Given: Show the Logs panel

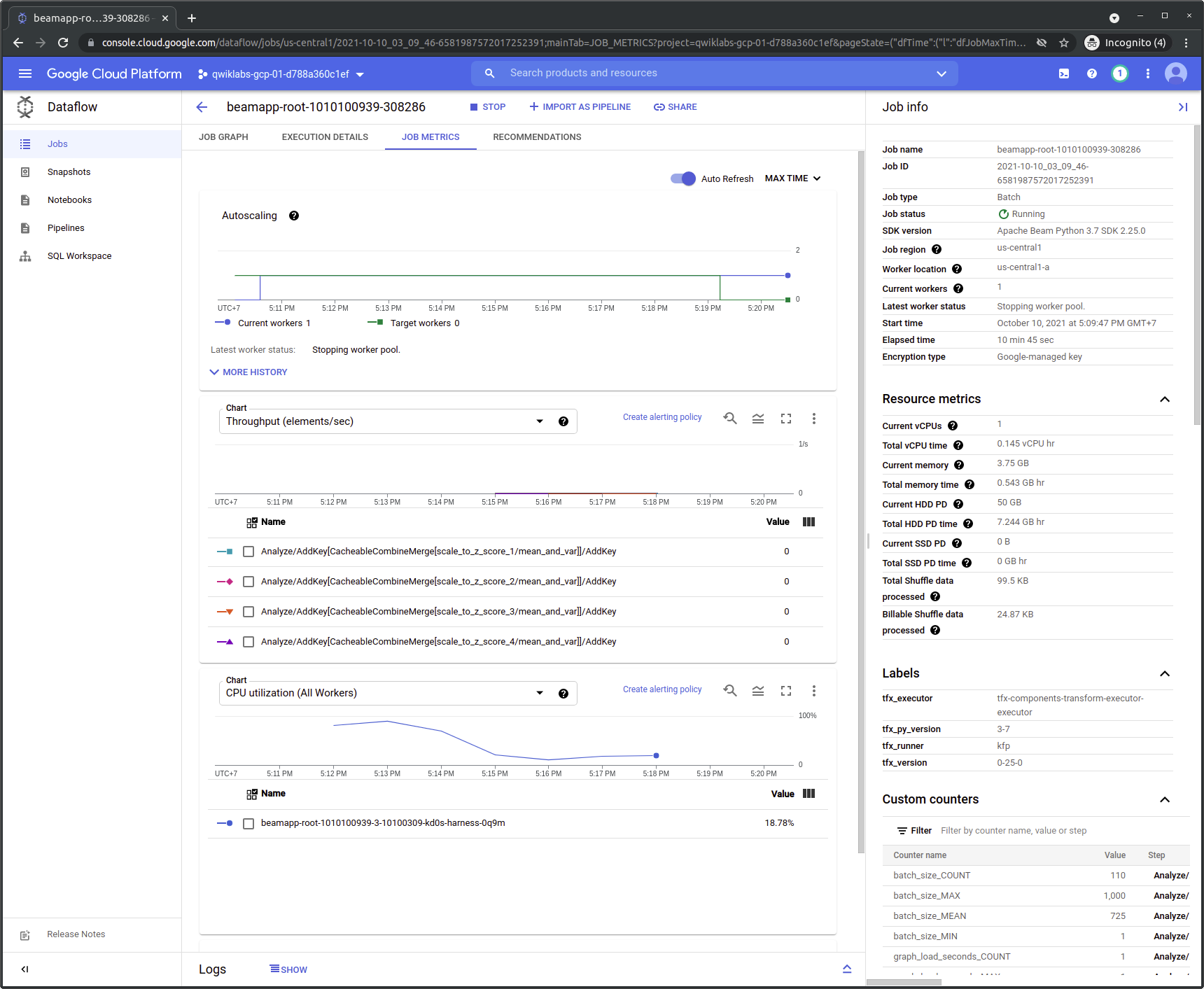Looking at the screenshot, I should point(288,969).
